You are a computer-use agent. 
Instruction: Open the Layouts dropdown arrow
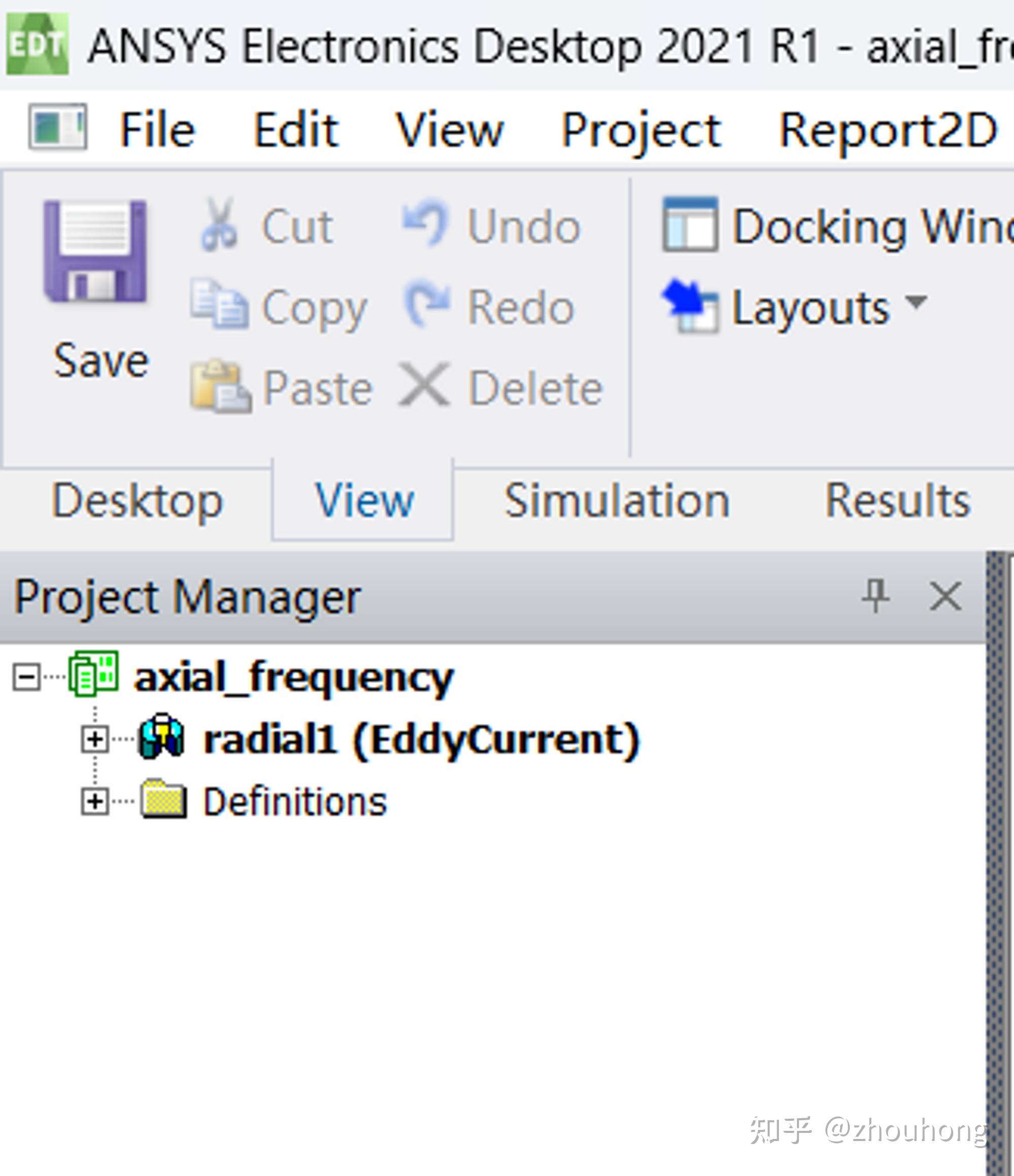pos(916,301)
